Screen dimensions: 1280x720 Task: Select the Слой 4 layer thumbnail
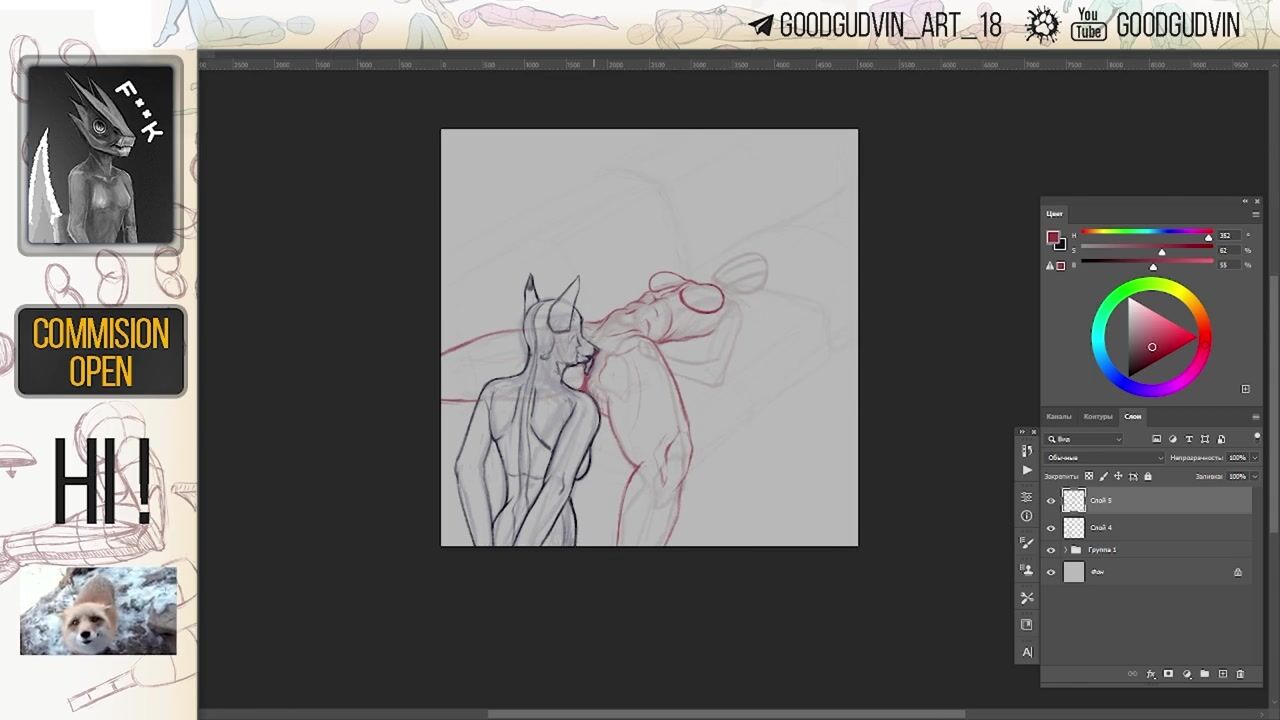point(1074,528)
